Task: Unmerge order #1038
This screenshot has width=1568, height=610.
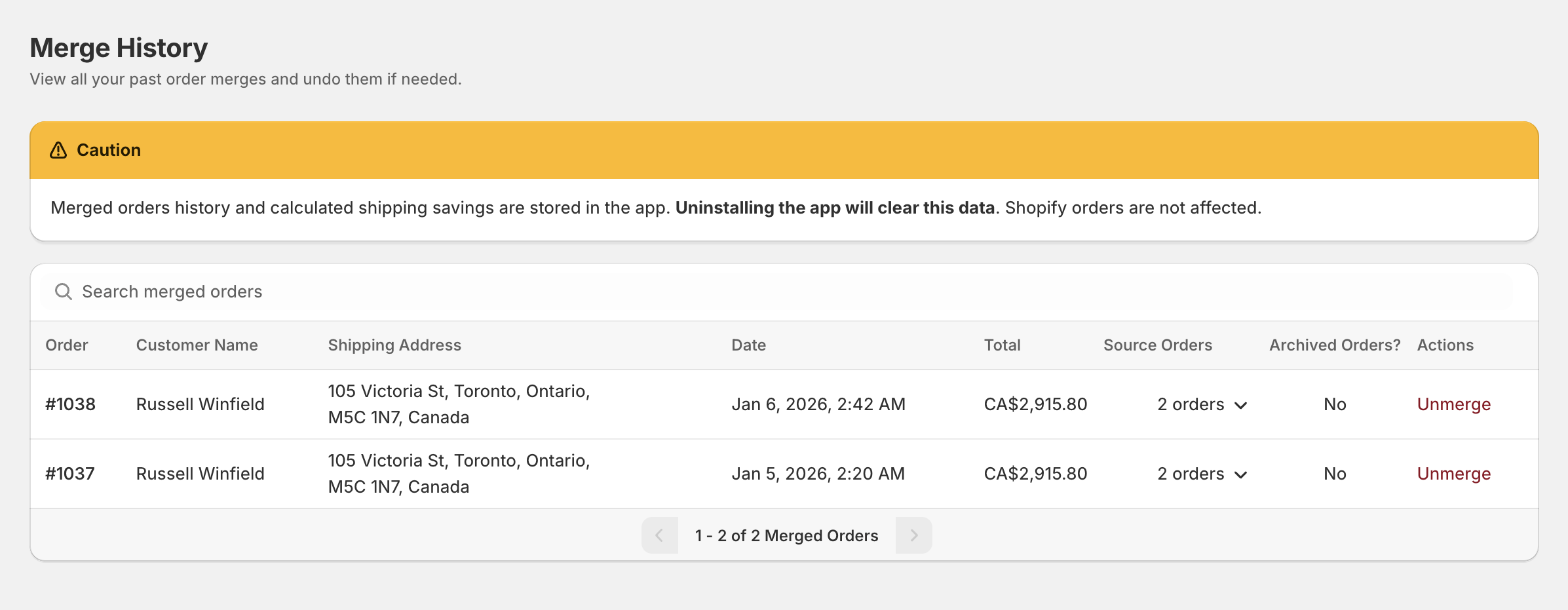Action: point(1453,404)
